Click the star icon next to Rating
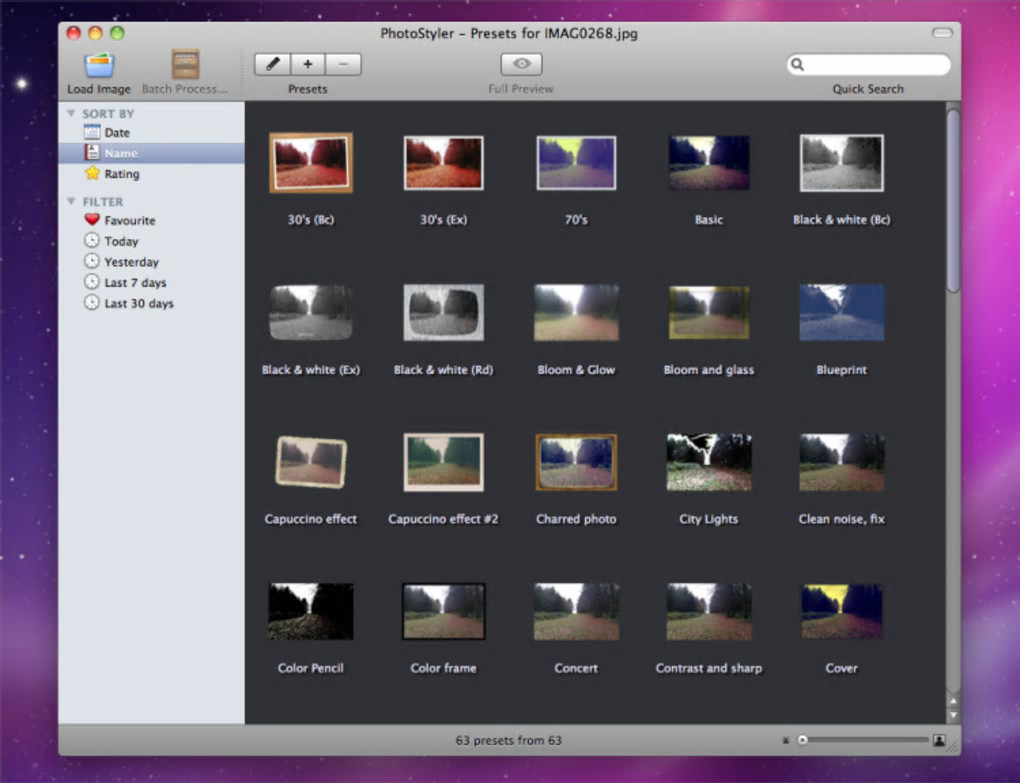This screenshot has width=1020, height=783. [x=92, y=173]
